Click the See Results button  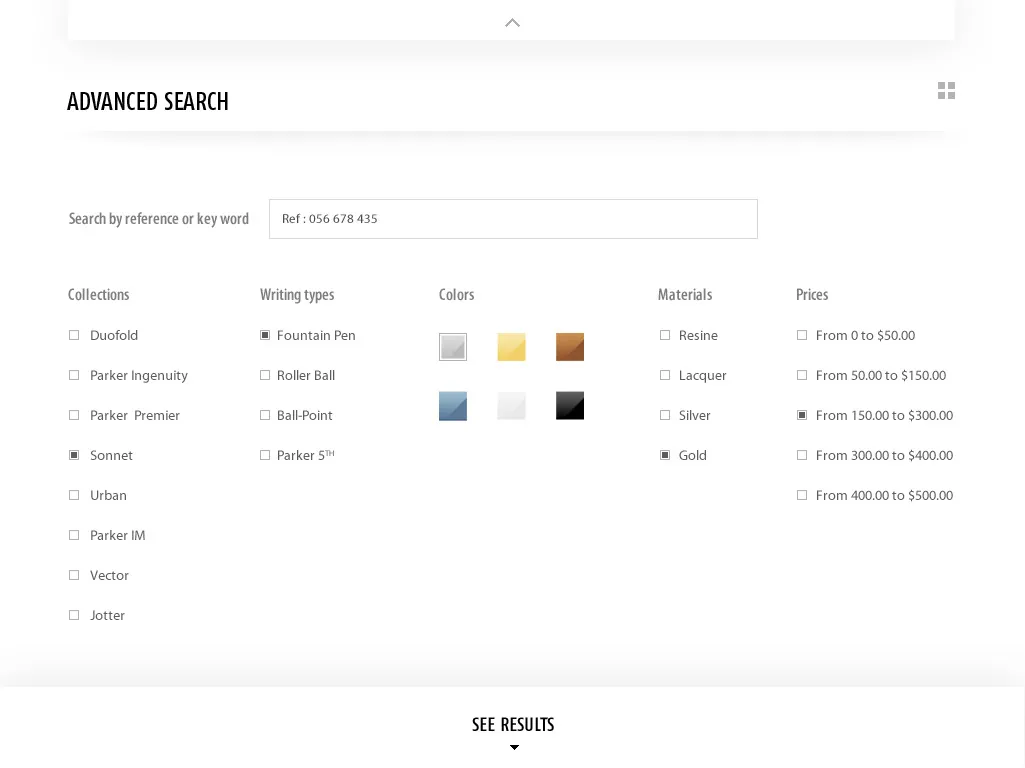(513, 724)
